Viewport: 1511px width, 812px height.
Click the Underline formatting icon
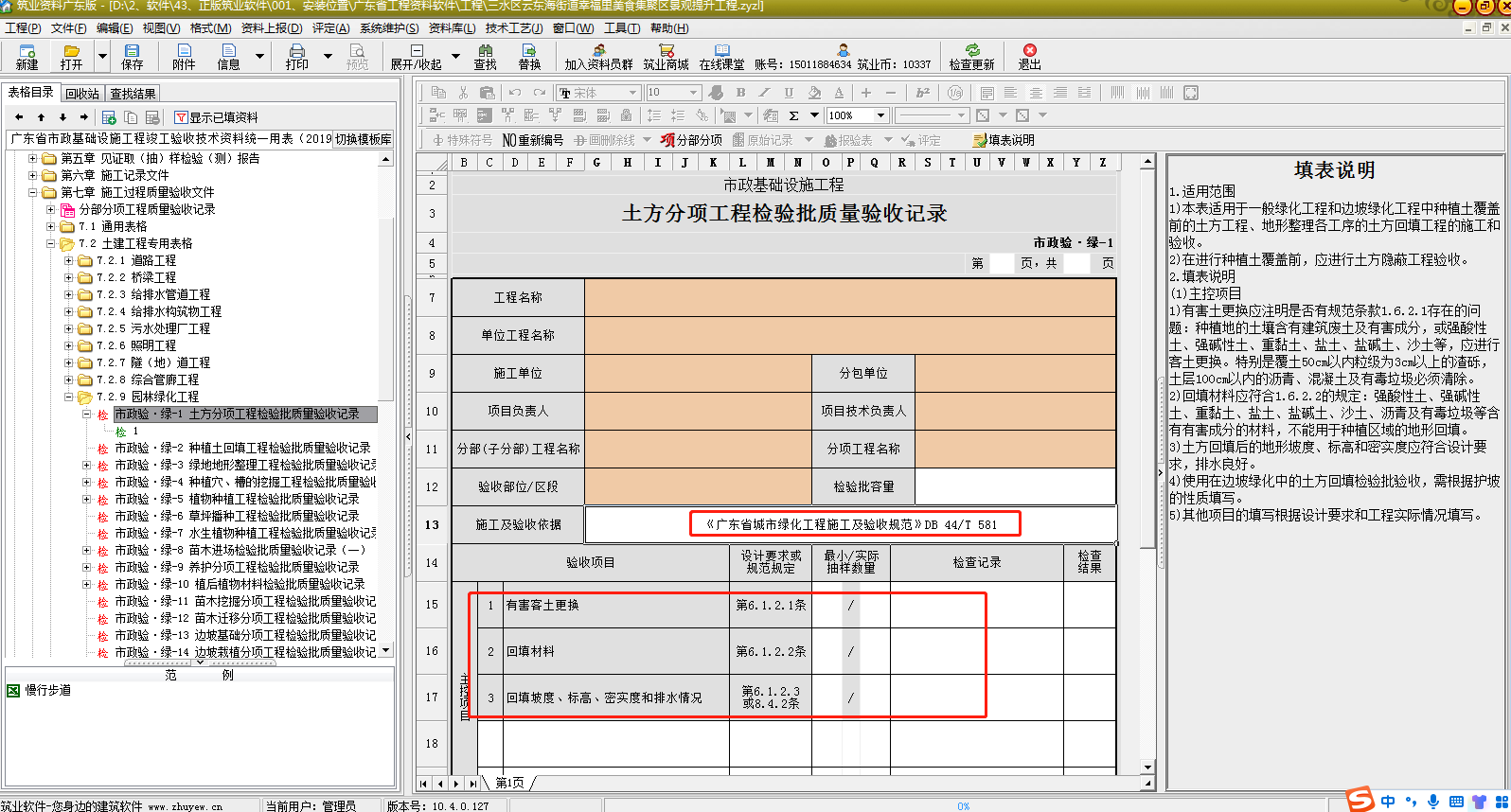[789, 93]
